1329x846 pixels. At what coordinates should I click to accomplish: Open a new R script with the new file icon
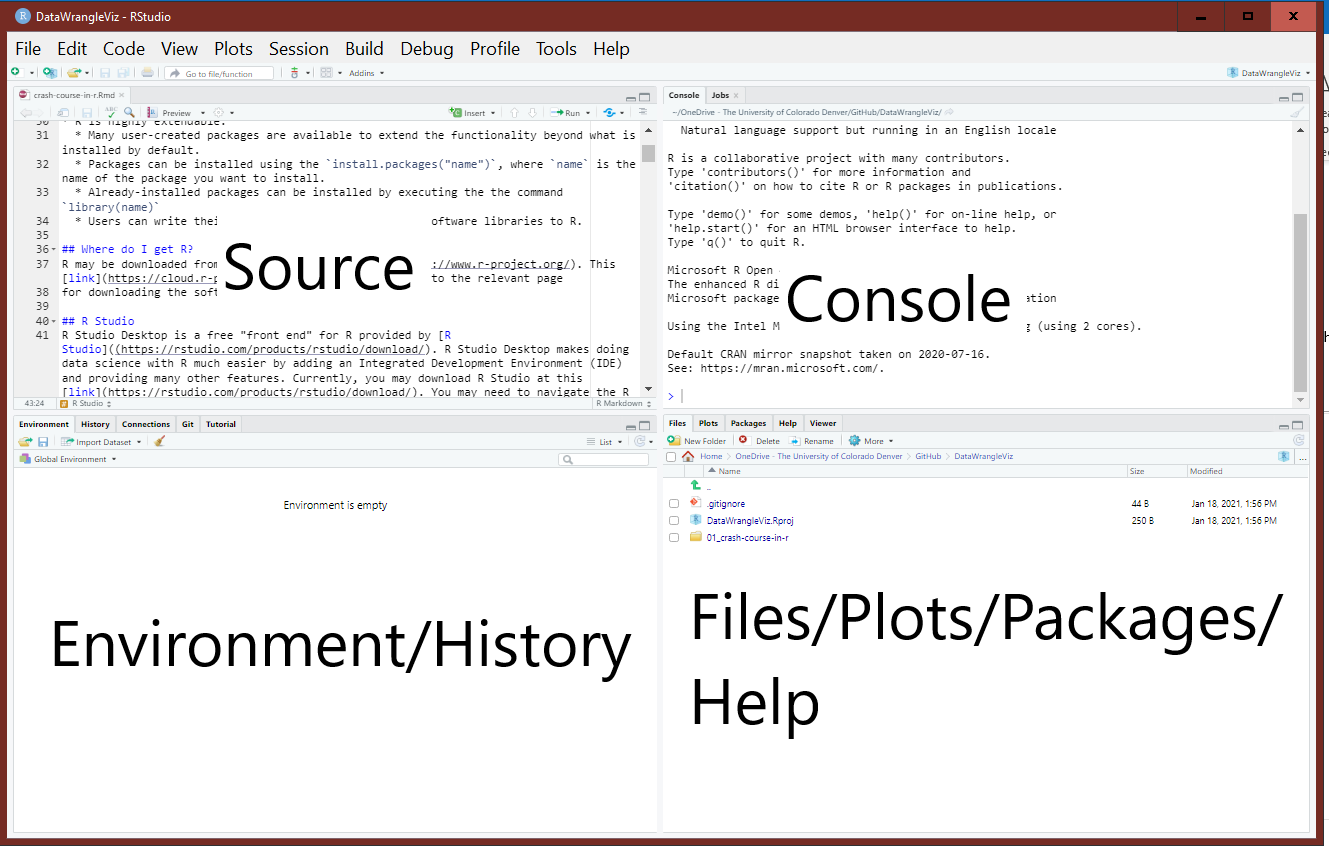(x=15, y=72)
